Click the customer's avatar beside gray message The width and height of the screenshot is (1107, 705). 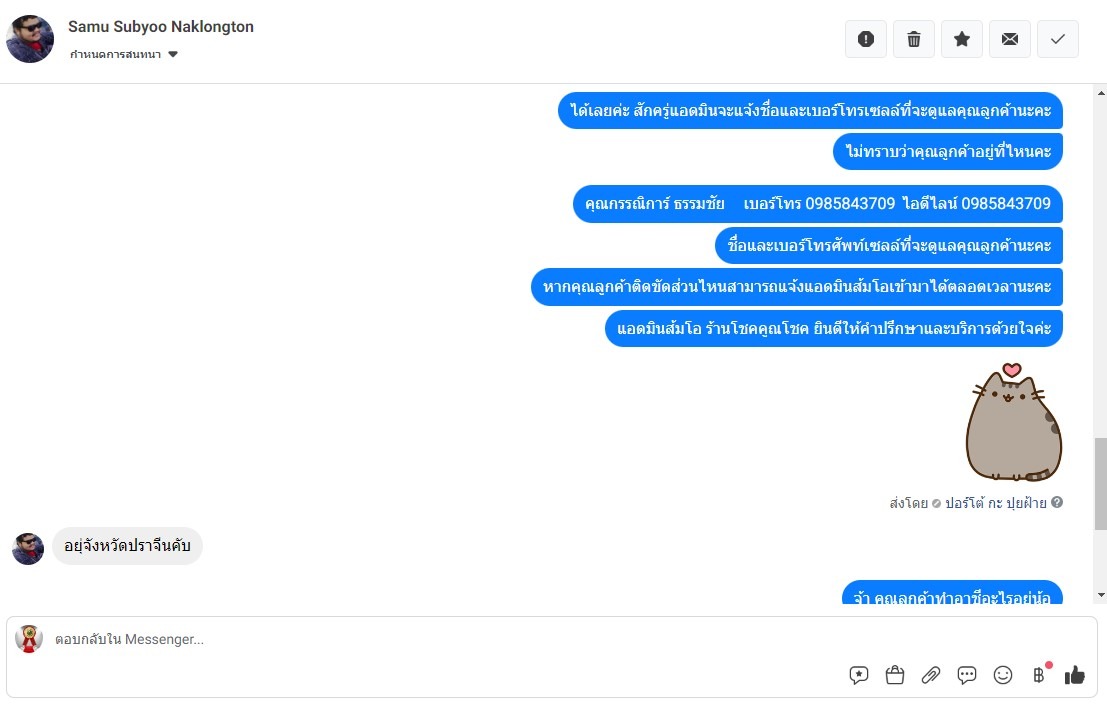[28, 549]
